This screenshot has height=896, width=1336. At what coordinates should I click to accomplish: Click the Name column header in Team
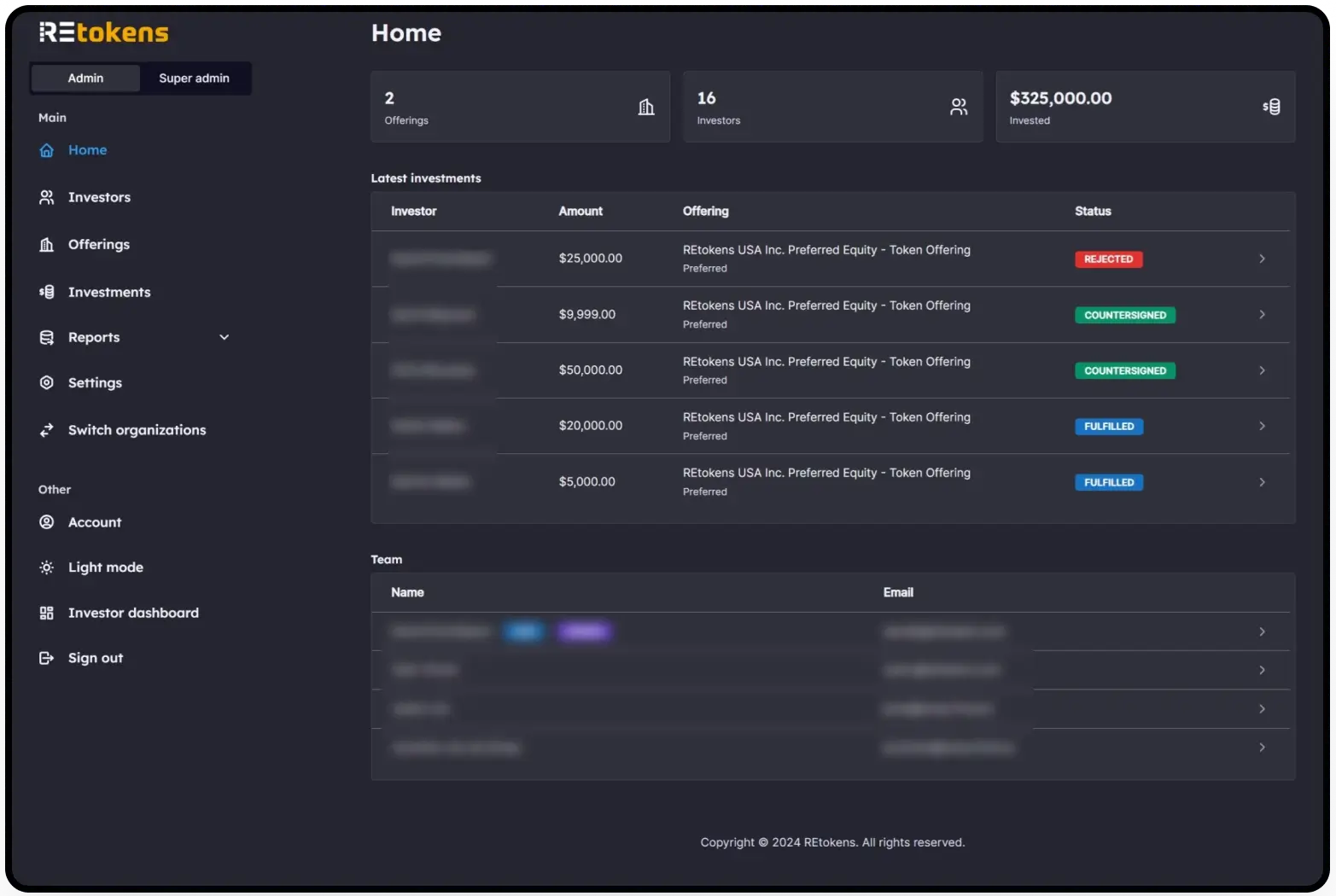[x=407, y=593]
